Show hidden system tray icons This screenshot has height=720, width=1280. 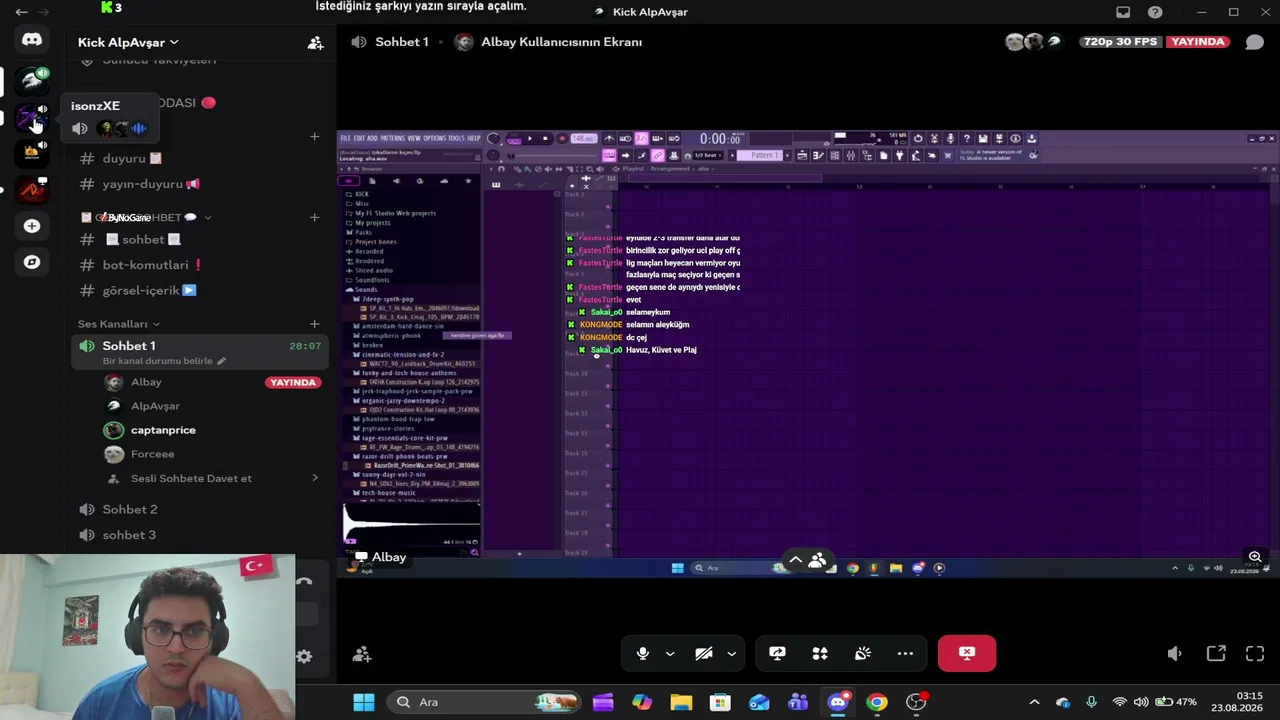pyautogui.click(x=1034, y=702)
